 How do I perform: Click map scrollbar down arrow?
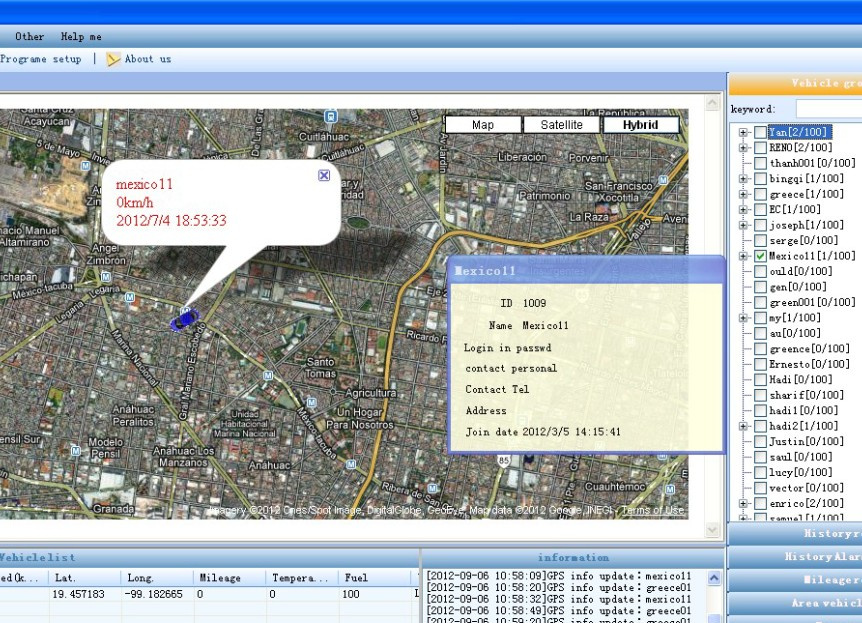[712, 530]
